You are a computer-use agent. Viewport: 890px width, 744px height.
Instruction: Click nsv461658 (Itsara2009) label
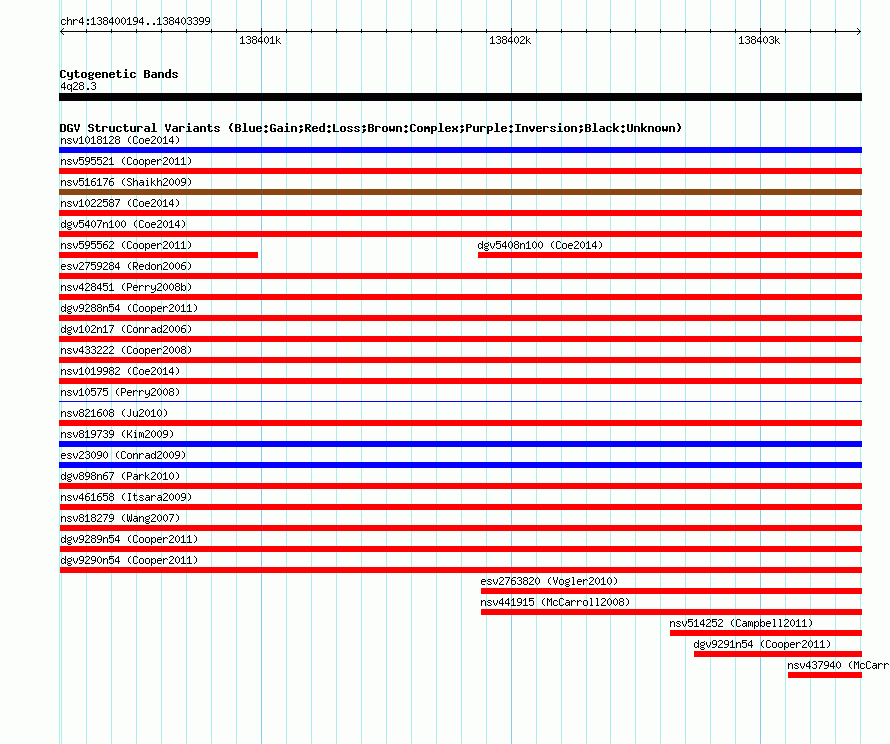(x=126, y=497)
